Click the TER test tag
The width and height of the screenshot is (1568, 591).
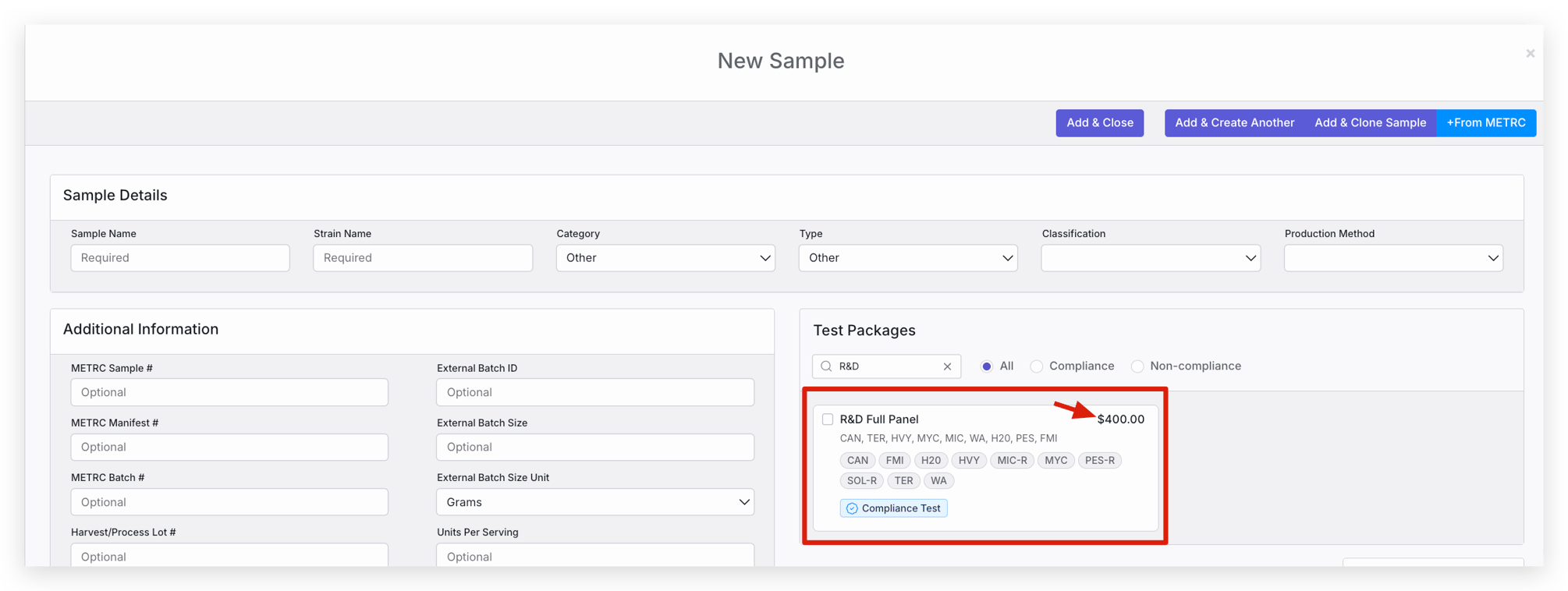tap(903, 481)
